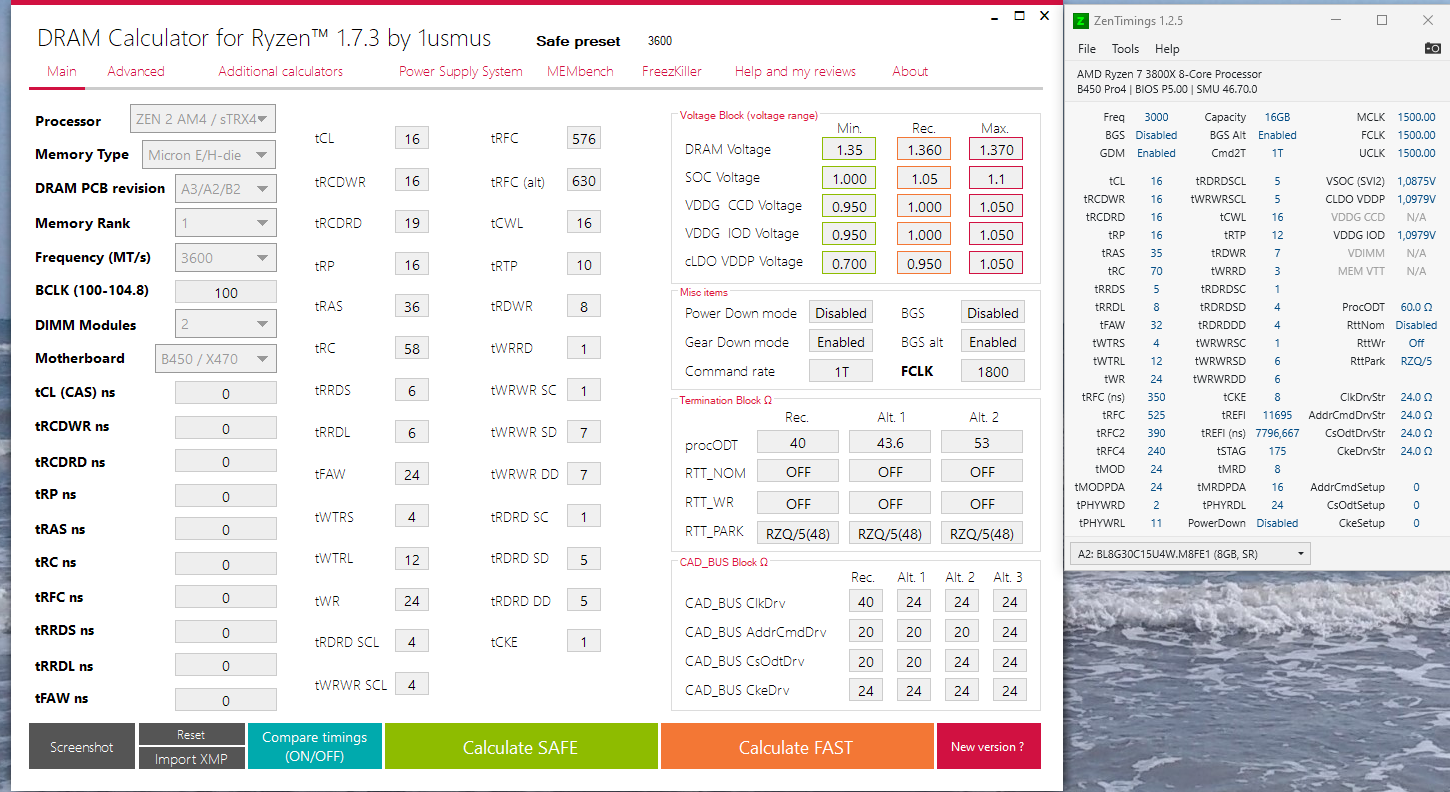
Task: Click the CAD_BUS ClkDrv Rec. 40 value
Action: [x=866, y=602]
